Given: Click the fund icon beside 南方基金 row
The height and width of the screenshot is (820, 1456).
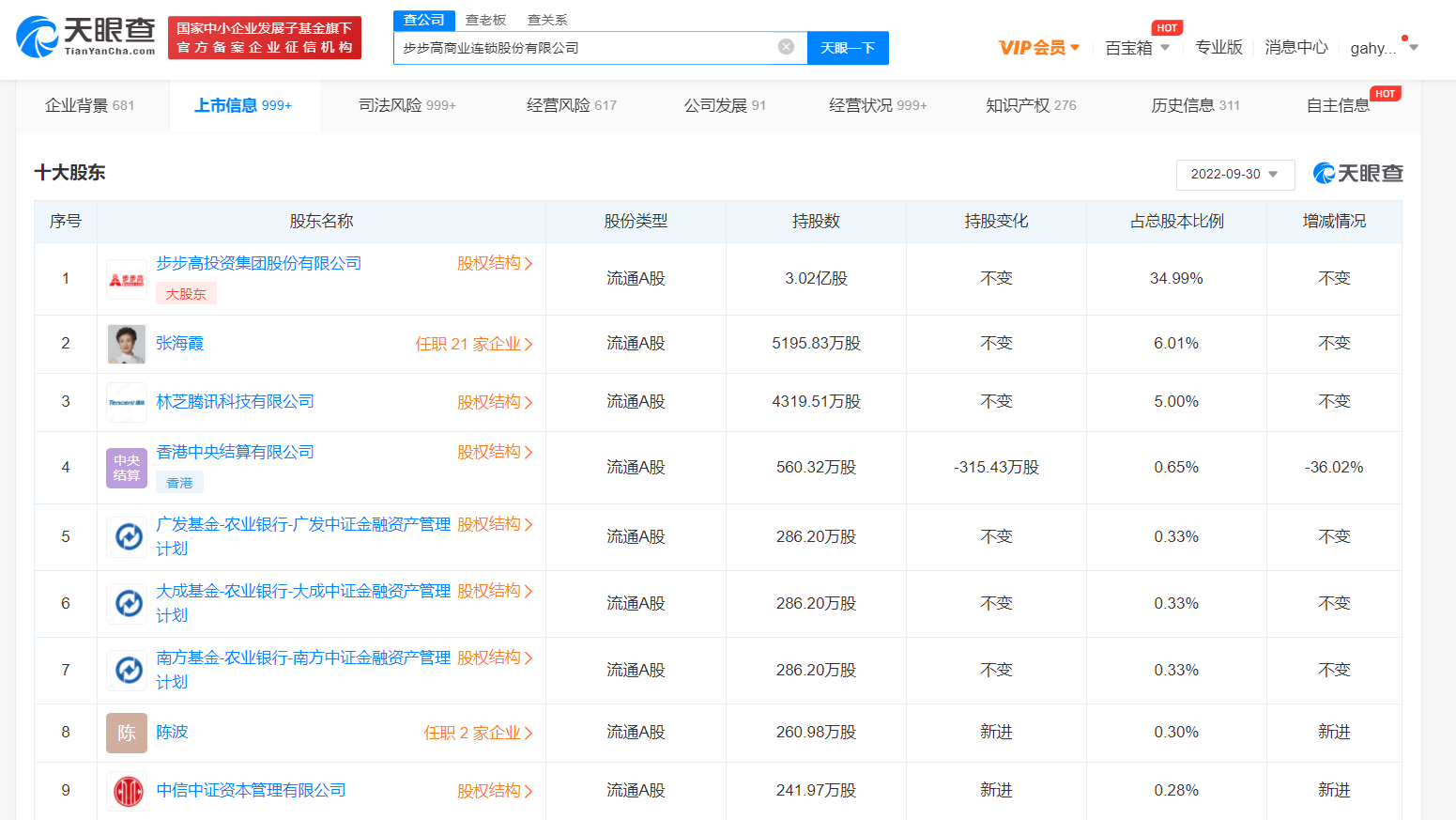Looking at the screenshot, I should click(x=127, y=670).
